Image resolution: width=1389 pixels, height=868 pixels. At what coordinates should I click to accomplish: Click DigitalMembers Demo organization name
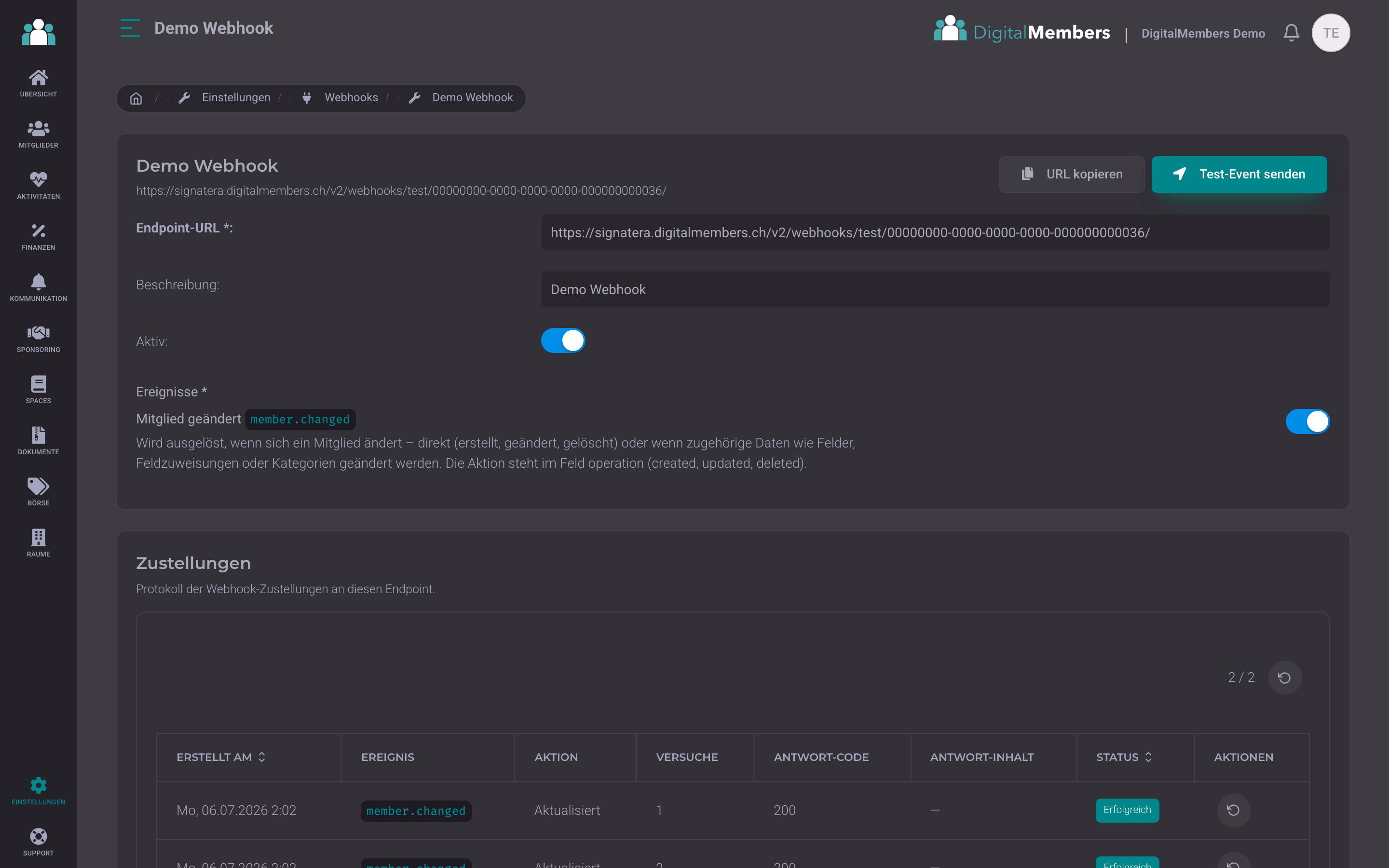pos(1203,33)
